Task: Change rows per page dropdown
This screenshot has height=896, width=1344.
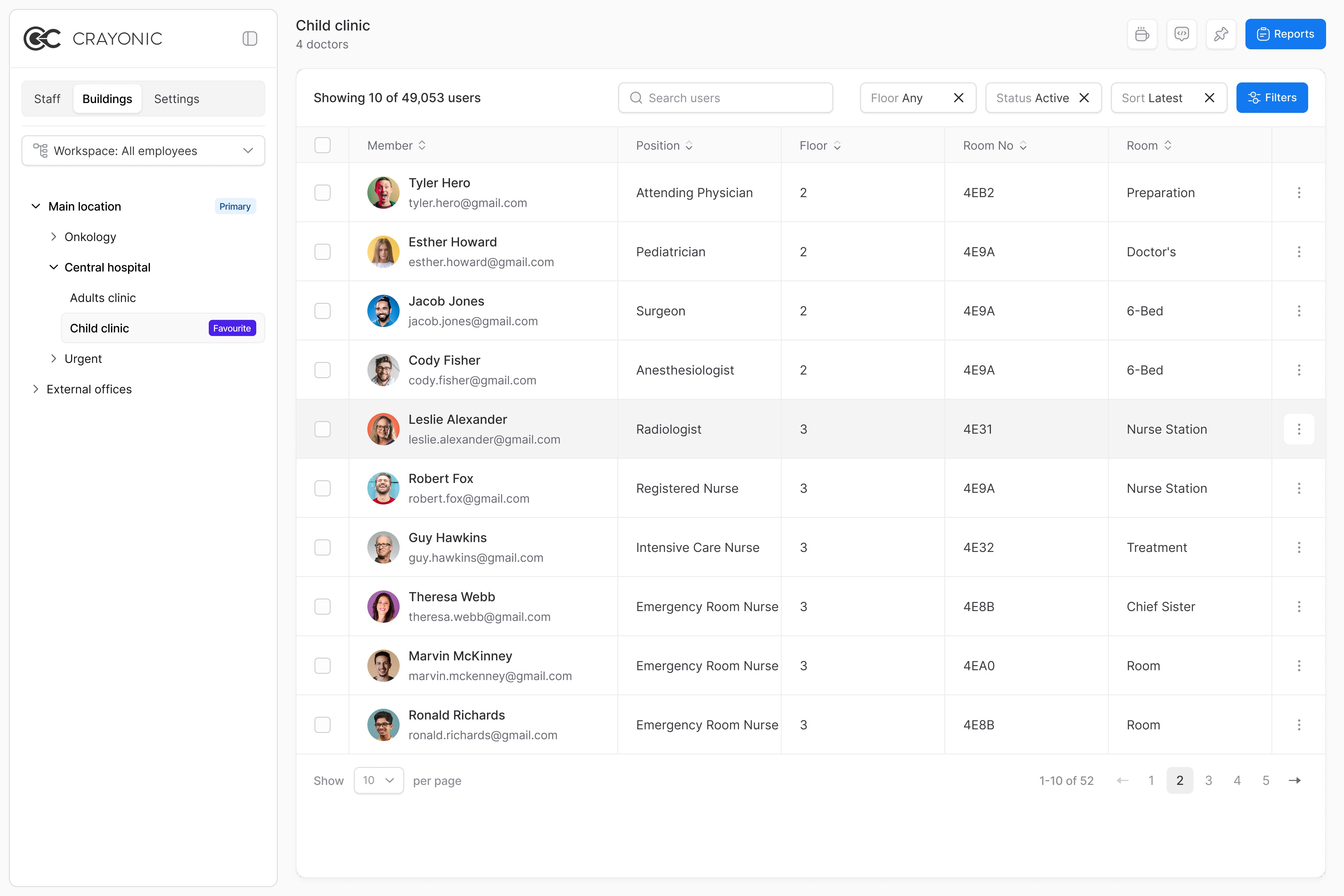Action: tap(378, 781)
